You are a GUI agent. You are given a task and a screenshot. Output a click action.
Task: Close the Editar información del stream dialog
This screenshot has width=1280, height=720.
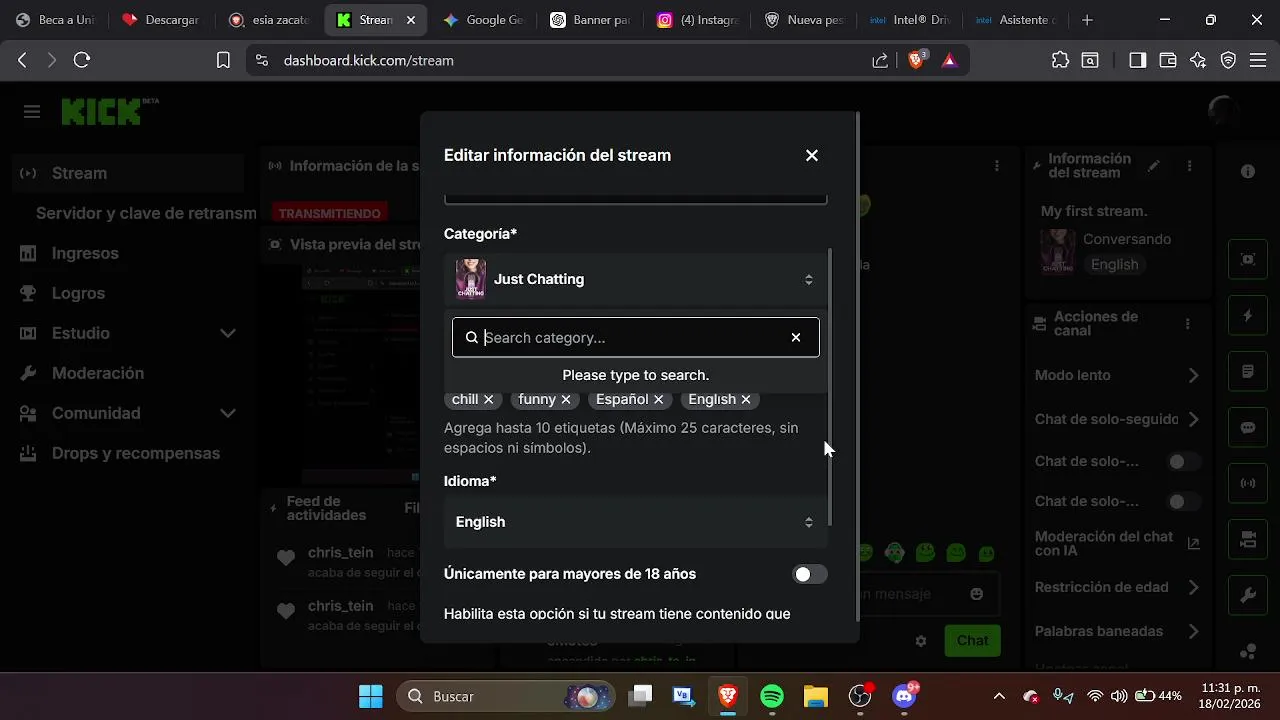point(812,155)
